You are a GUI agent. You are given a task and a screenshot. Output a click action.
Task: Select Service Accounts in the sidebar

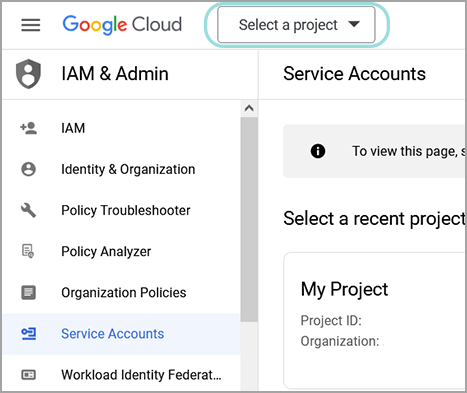pyautogui.click(x=121, y=334)
